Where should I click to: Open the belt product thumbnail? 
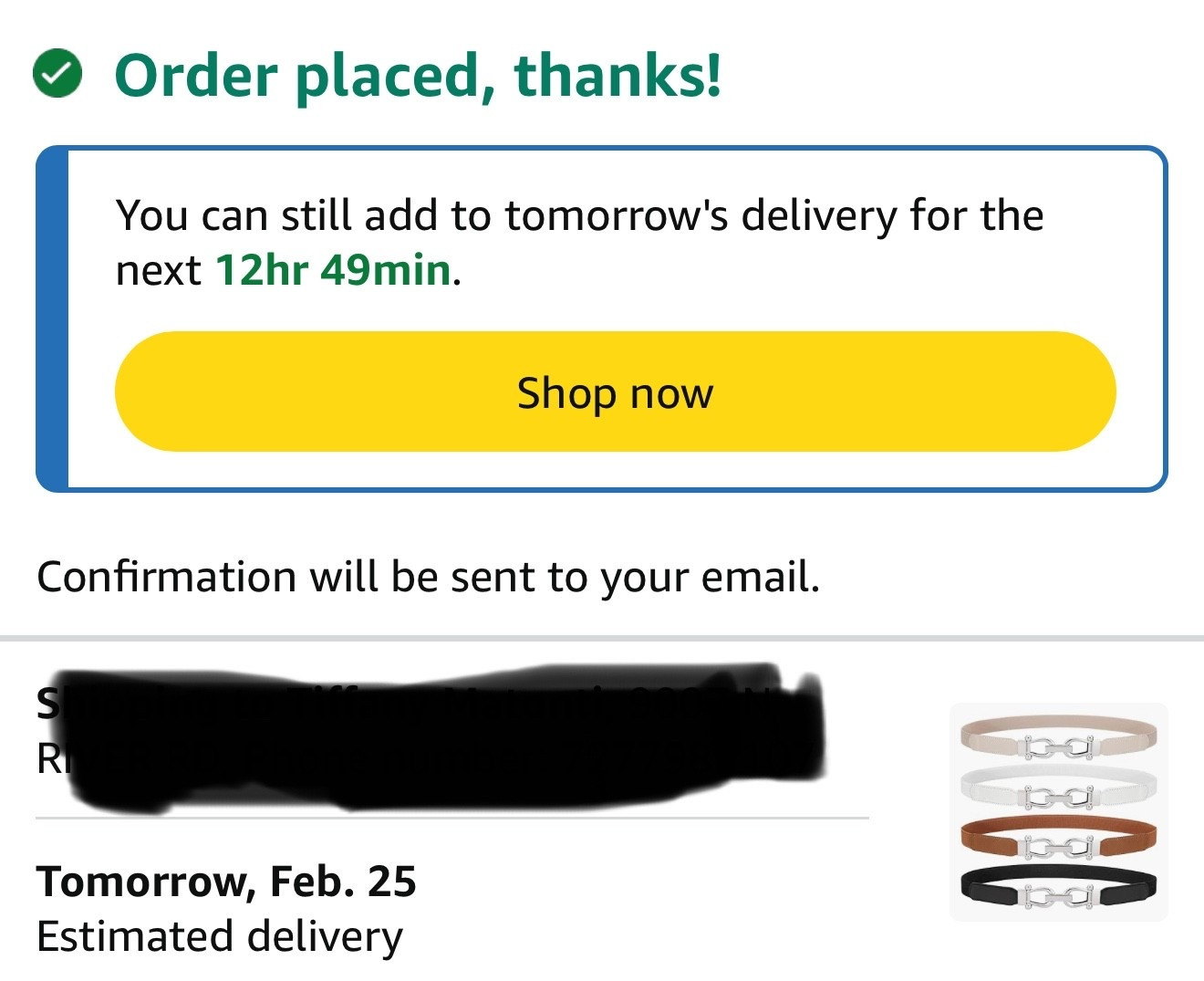click(x=1058, y=810)
